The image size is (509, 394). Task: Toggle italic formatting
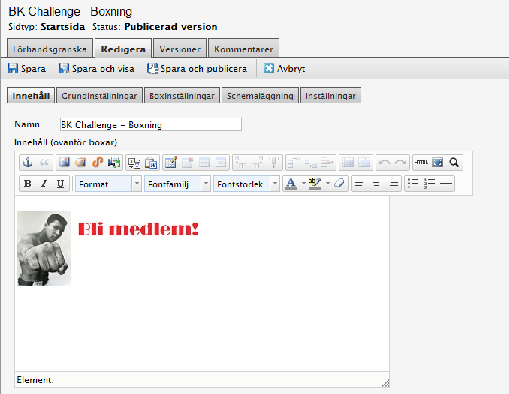44,184
